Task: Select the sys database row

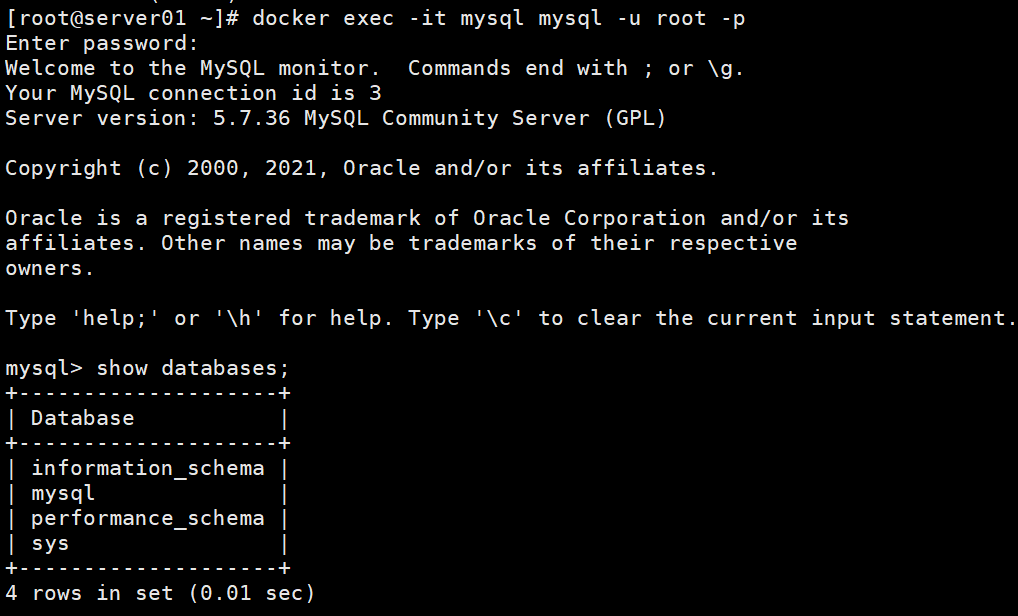Action: (x=147, y=543)
